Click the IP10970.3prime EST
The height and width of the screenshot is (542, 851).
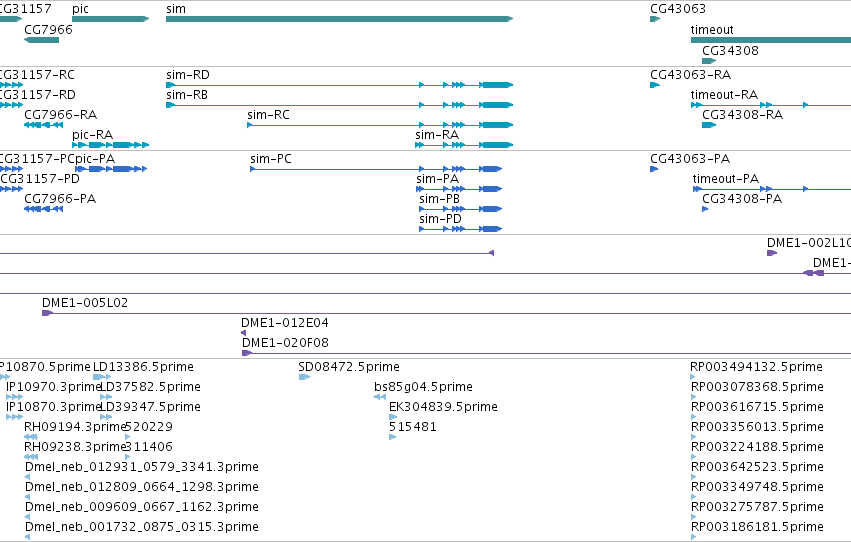click(14, 397)
